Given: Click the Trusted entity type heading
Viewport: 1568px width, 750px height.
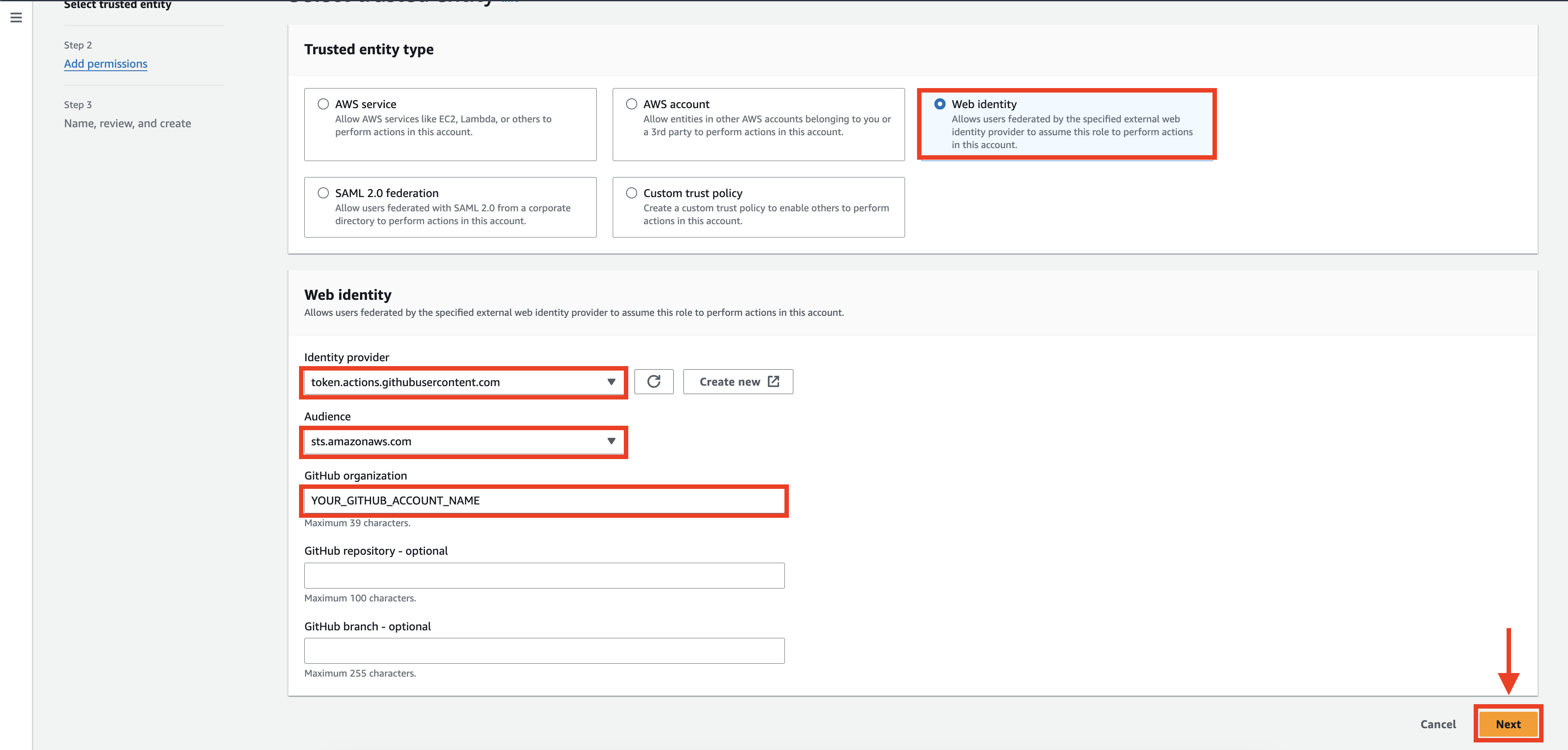Looking at the screenshot, I should 369,49.
